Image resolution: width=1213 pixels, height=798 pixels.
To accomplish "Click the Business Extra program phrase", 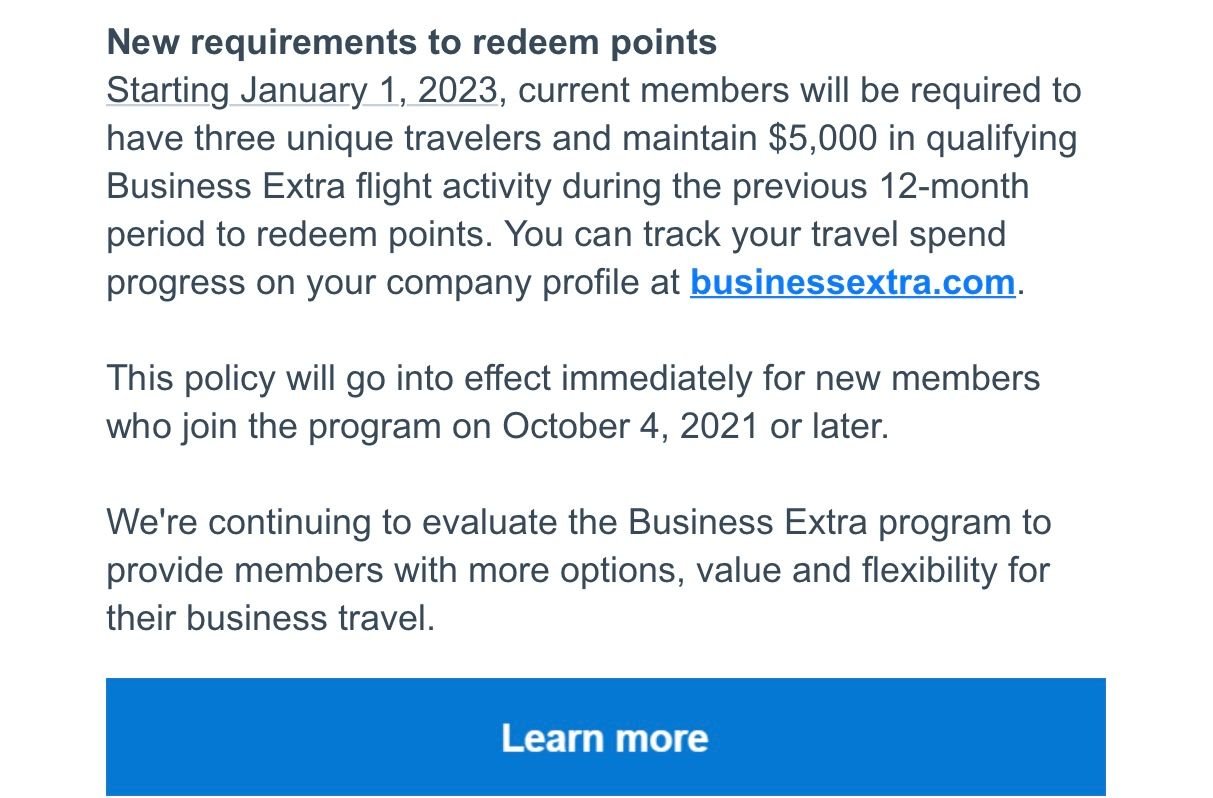I will click(x=827, y=522).
